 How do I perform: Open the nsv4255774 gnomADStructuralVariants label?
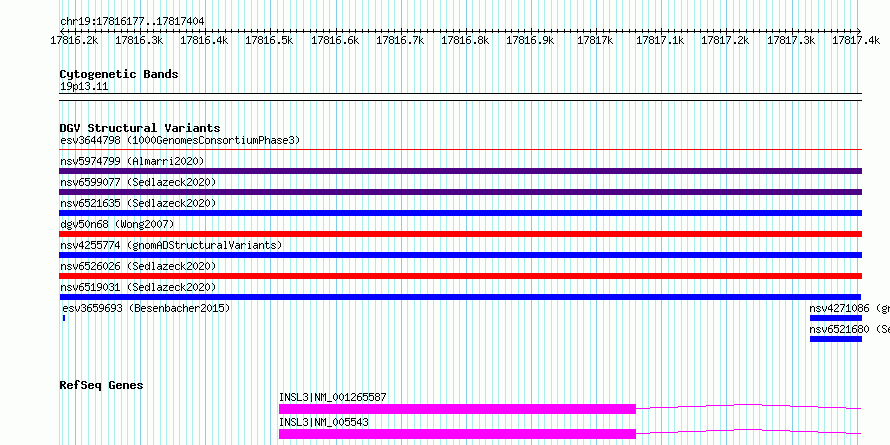coord(171,245)
